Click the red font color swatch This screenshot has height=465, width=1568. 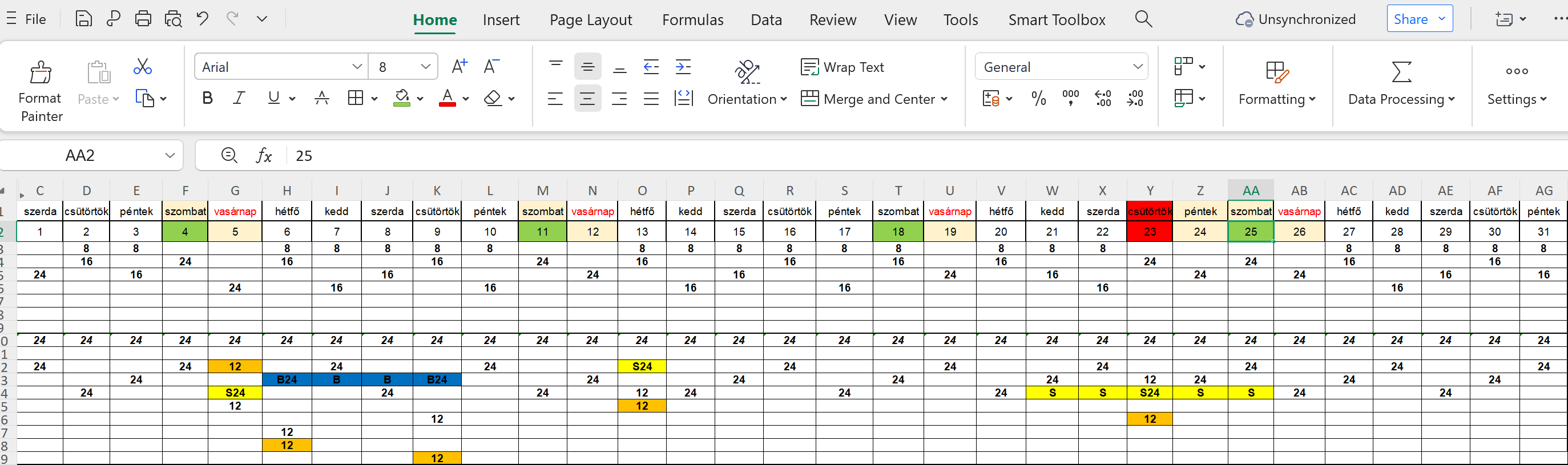pyautogui.click(x=448, y=98)
